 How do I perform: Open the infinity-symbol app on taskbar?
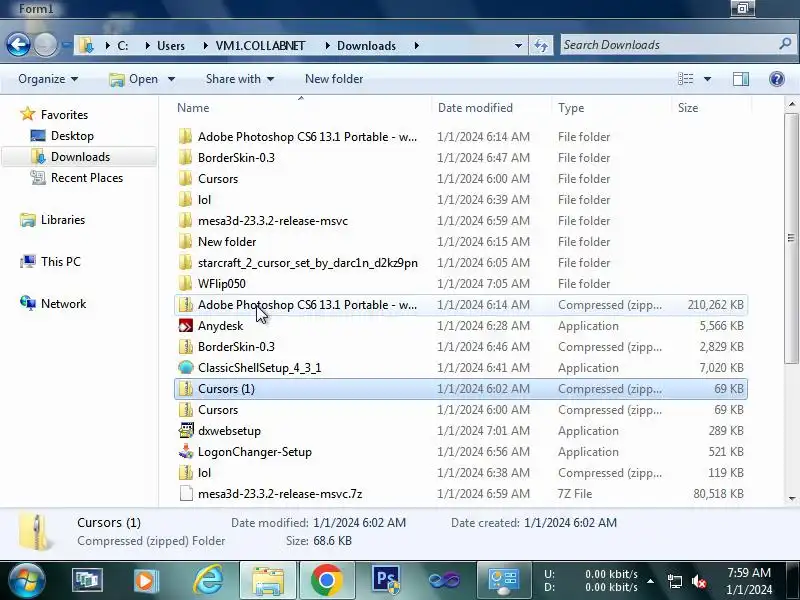(444, 580)
